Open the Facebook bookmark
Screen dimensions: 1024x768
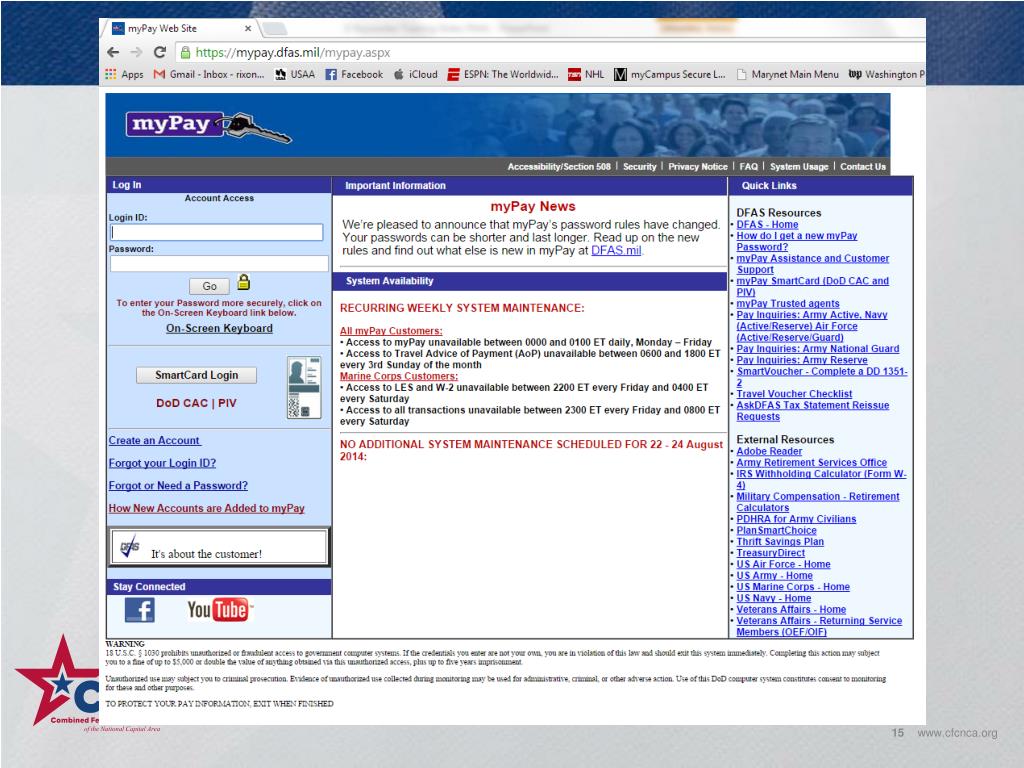354,74
